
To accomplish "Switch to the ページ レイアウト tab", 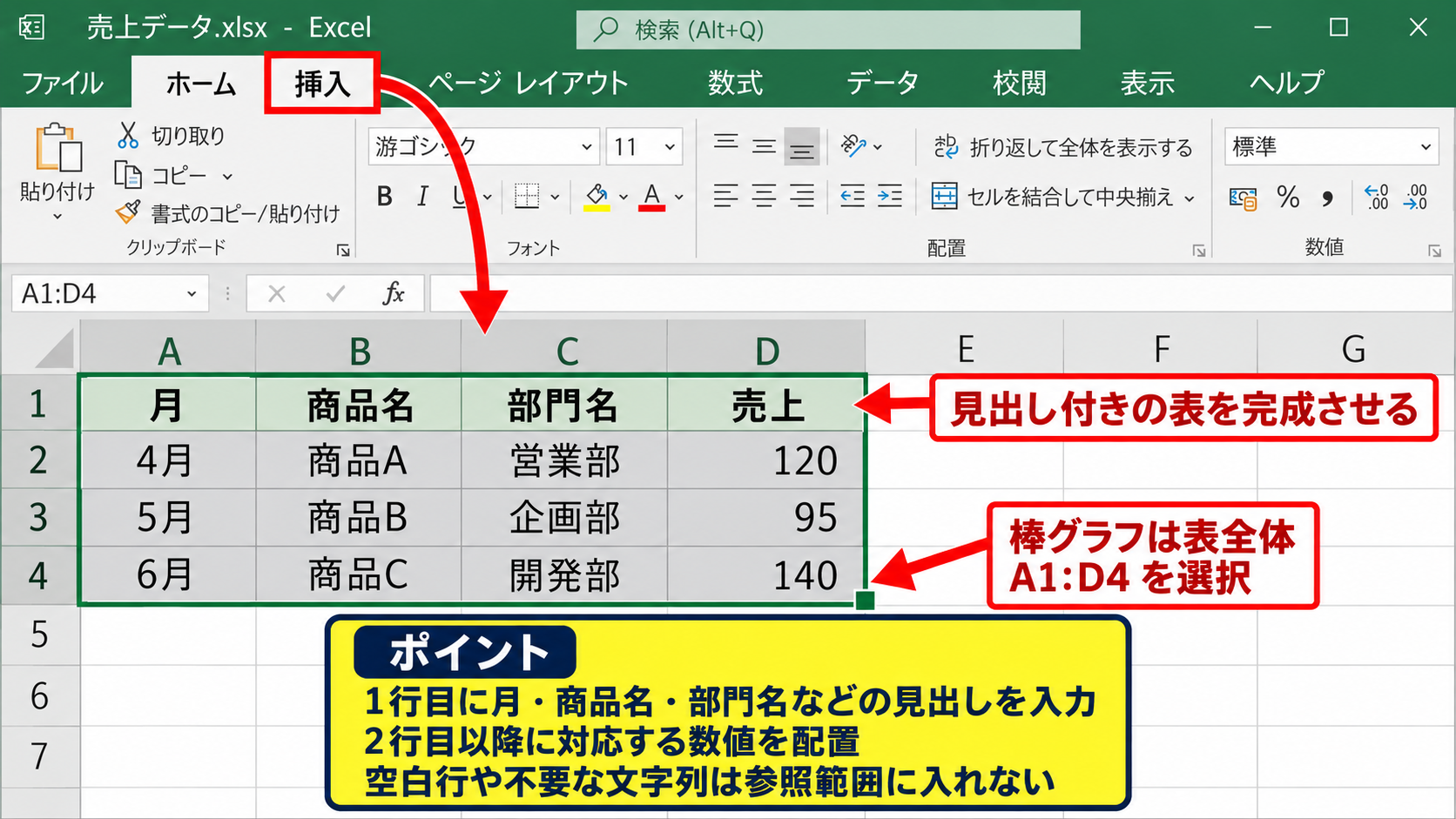I will tap(528, 84).
